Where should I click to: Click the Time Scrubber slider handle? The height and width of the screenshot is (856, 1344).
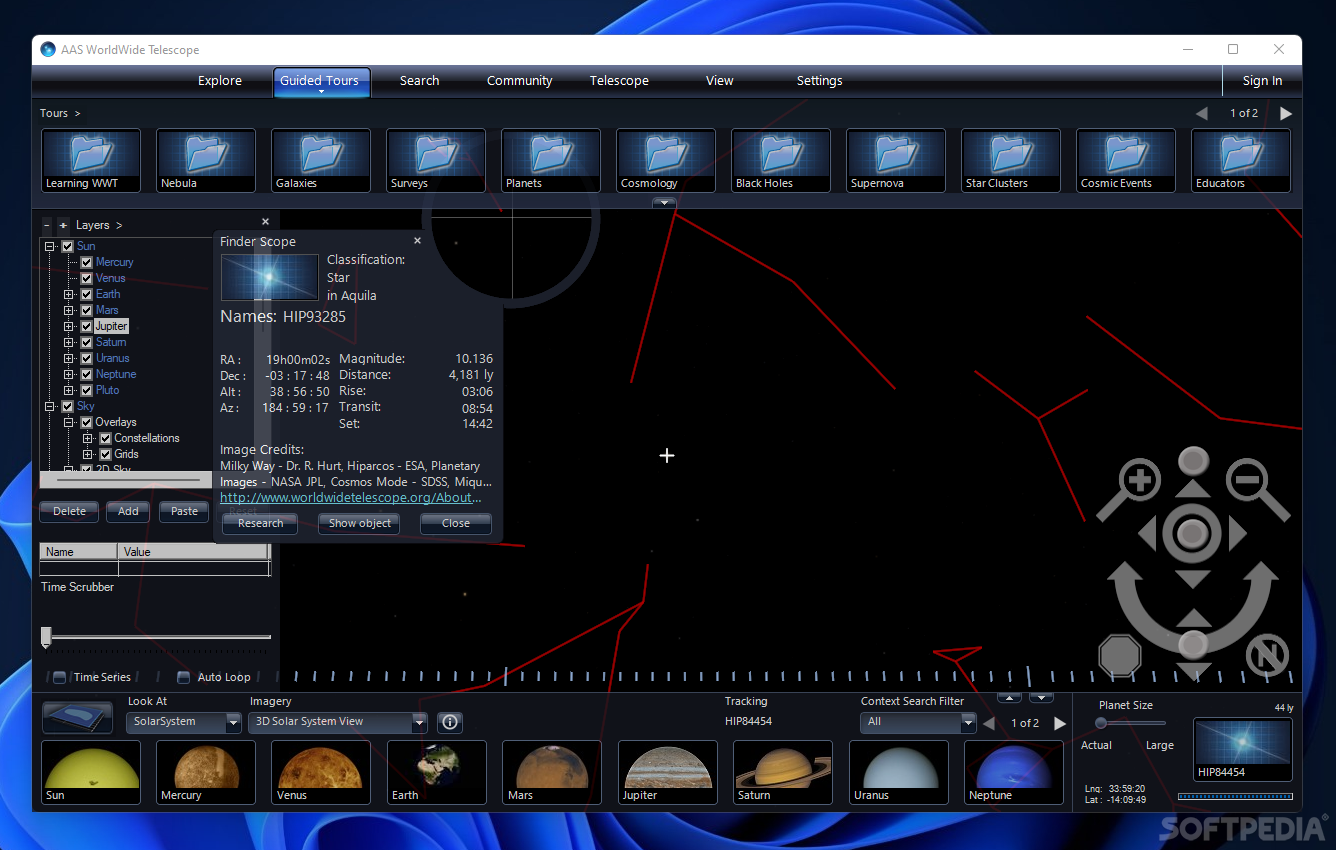46,637
